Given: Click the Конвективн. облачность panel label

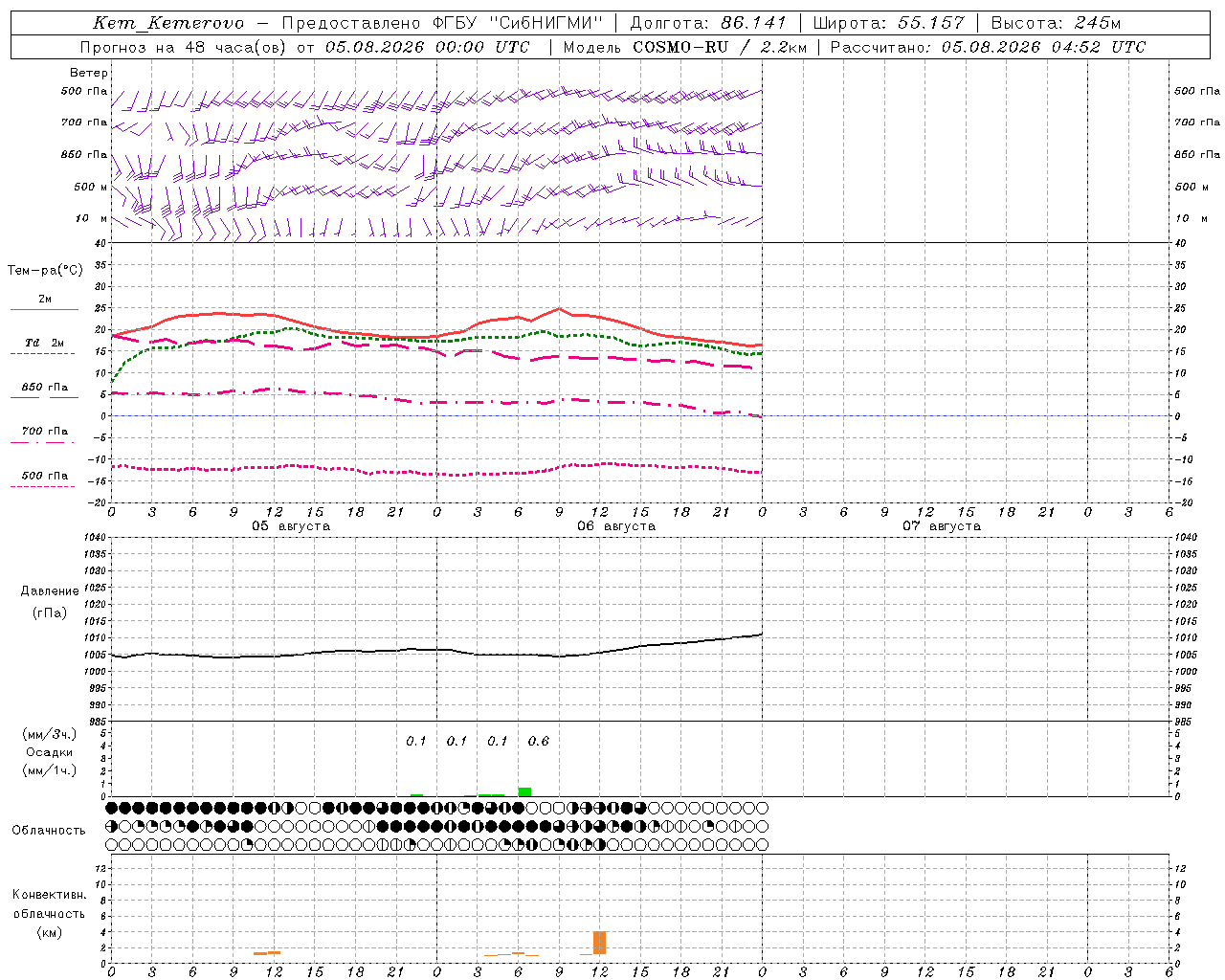Looking at the screenshot, I should tap(49, 913).
